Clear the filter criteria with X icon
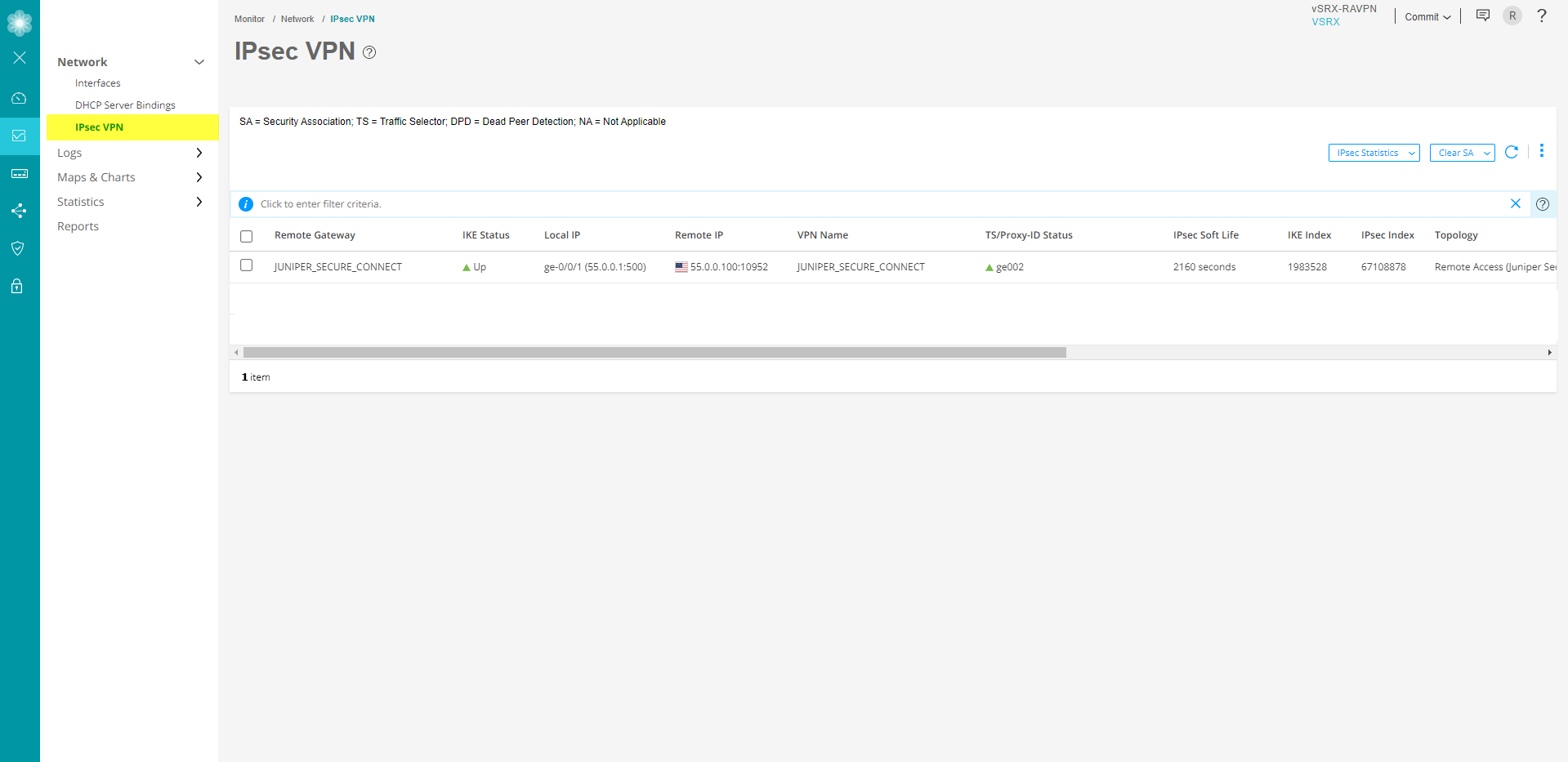Screen dimensions: 1568x762 [1516, 203]
